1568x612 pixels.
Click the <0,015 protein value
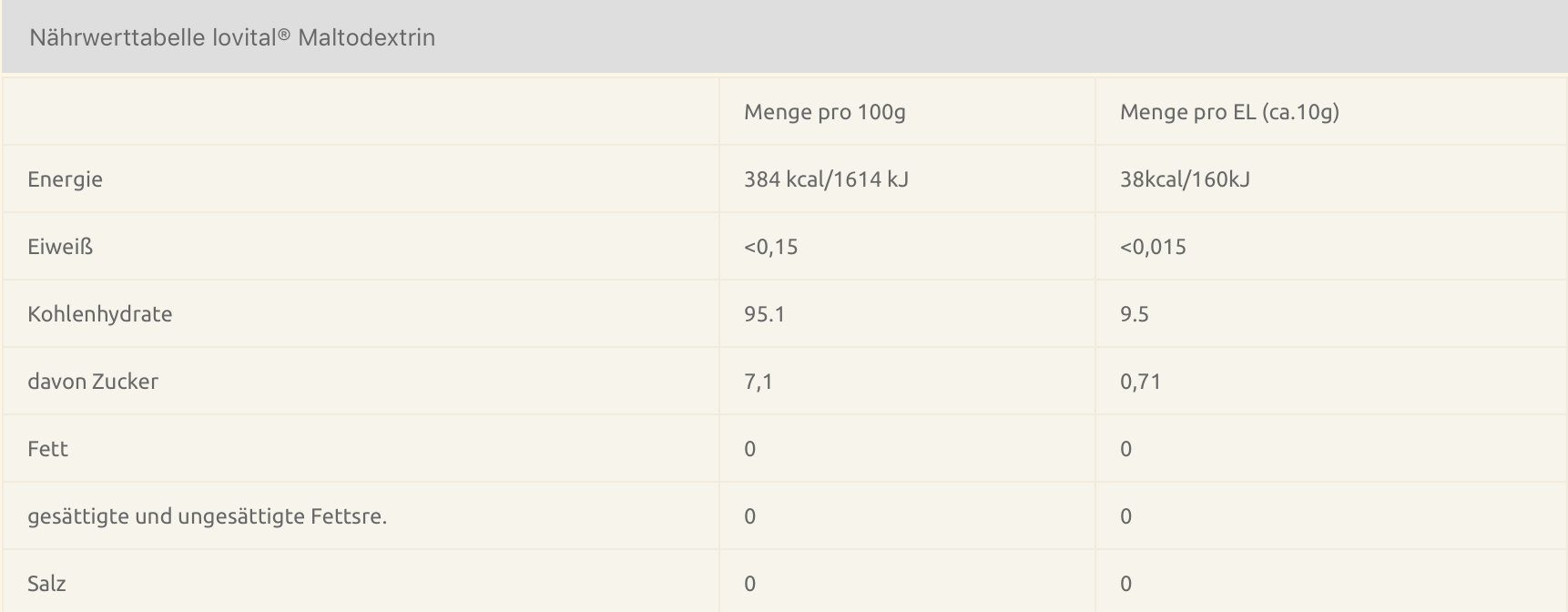pyautogui.click(x=1153, y=247)
